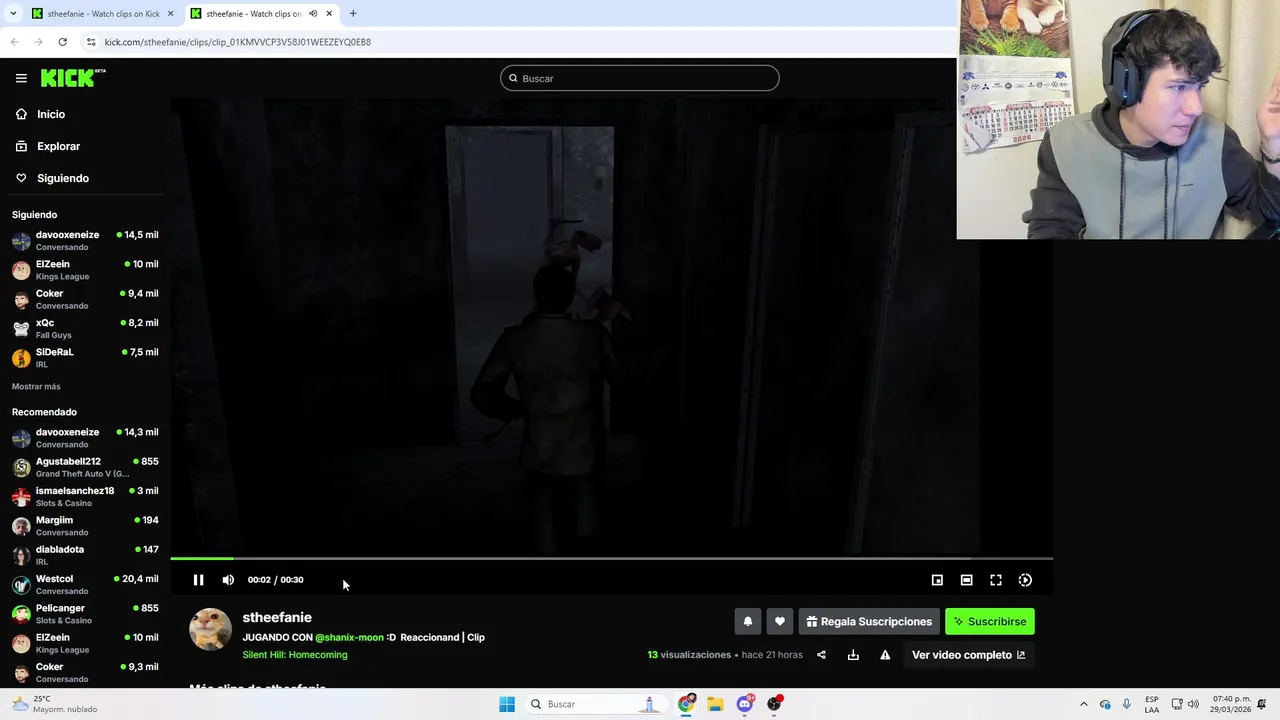Screen dimensions: 1280x720
Task: Click the Buscar search field on Kick
Action: (x=640, y=78)
